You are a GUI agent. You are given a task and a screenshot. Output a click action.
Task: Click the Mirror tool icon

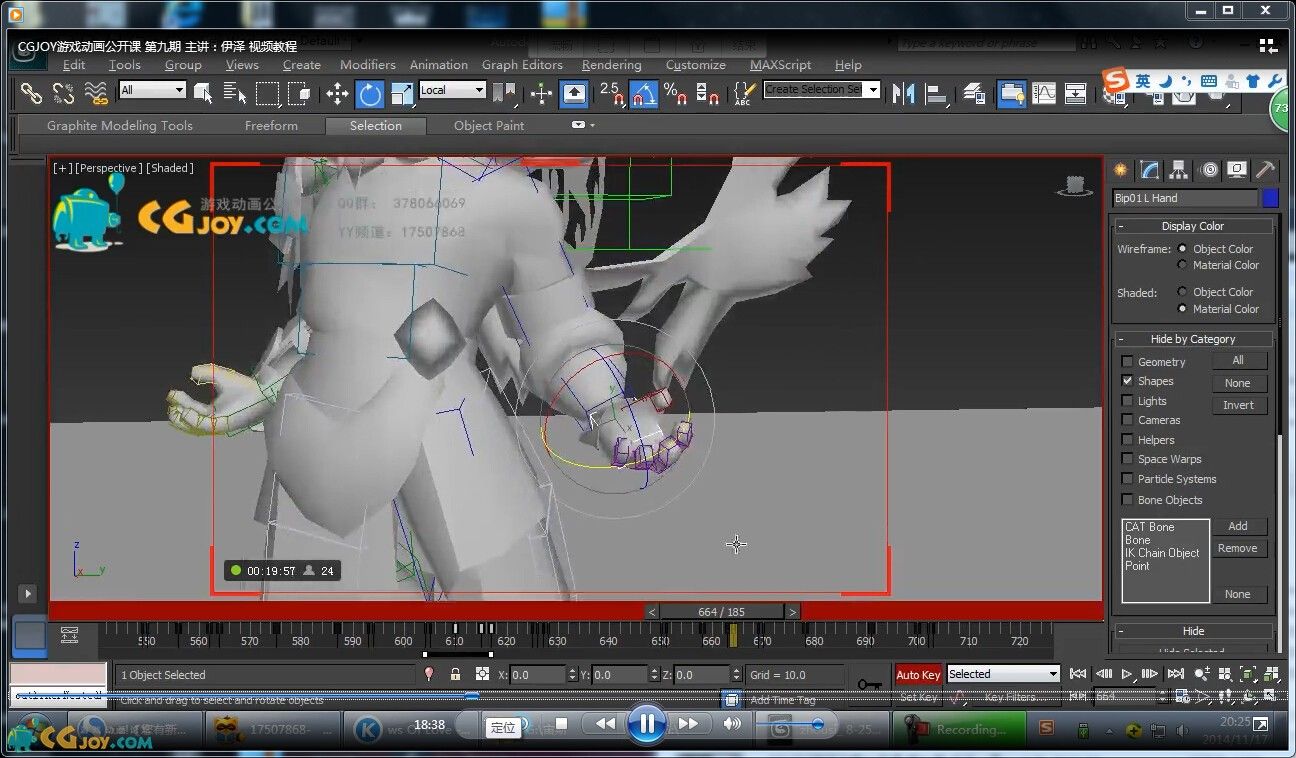tap(904, 94)
